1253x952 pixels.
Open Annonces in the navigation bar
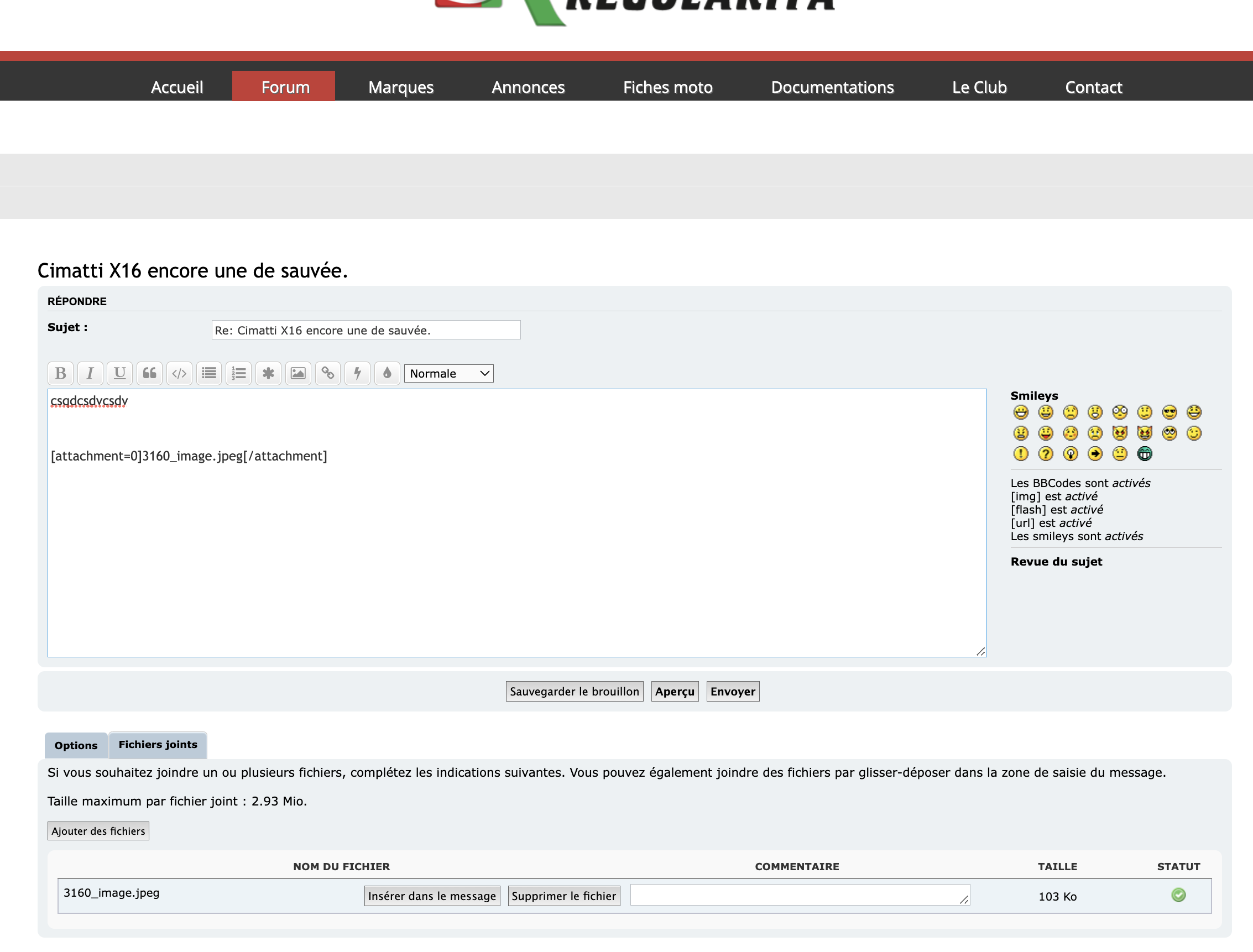pos(528,87)
